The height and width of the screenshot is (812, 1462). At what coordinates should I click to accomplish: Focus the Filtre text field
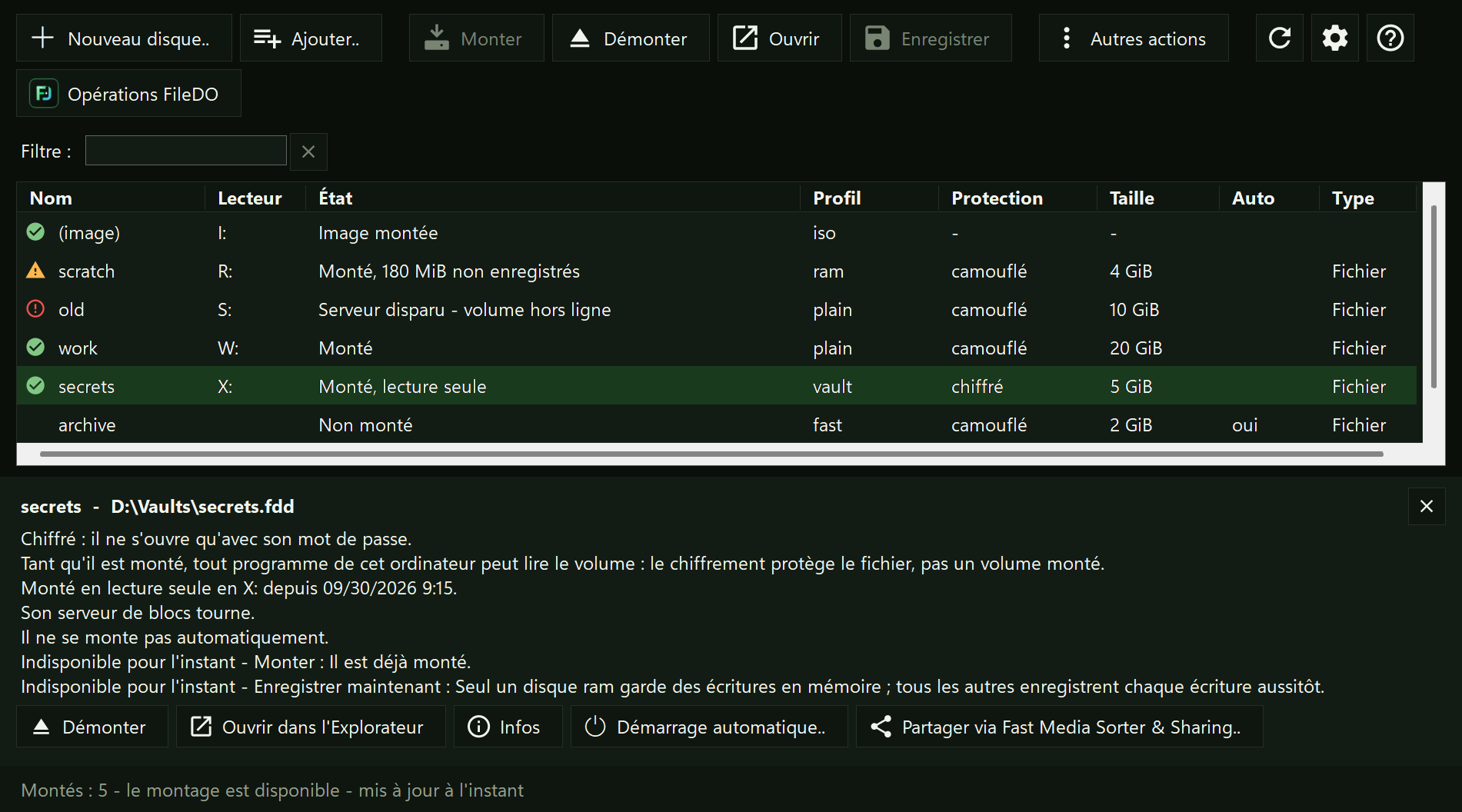(x=186, y=151)
